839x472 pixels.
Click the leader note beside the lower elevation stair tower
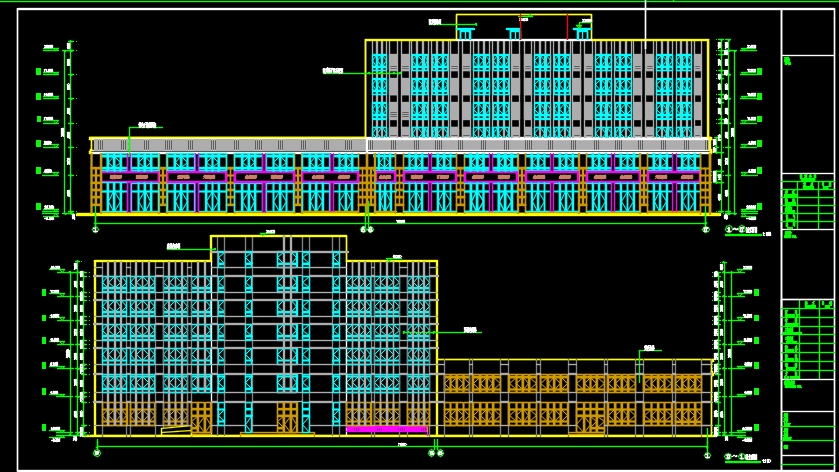coord(173,247)
